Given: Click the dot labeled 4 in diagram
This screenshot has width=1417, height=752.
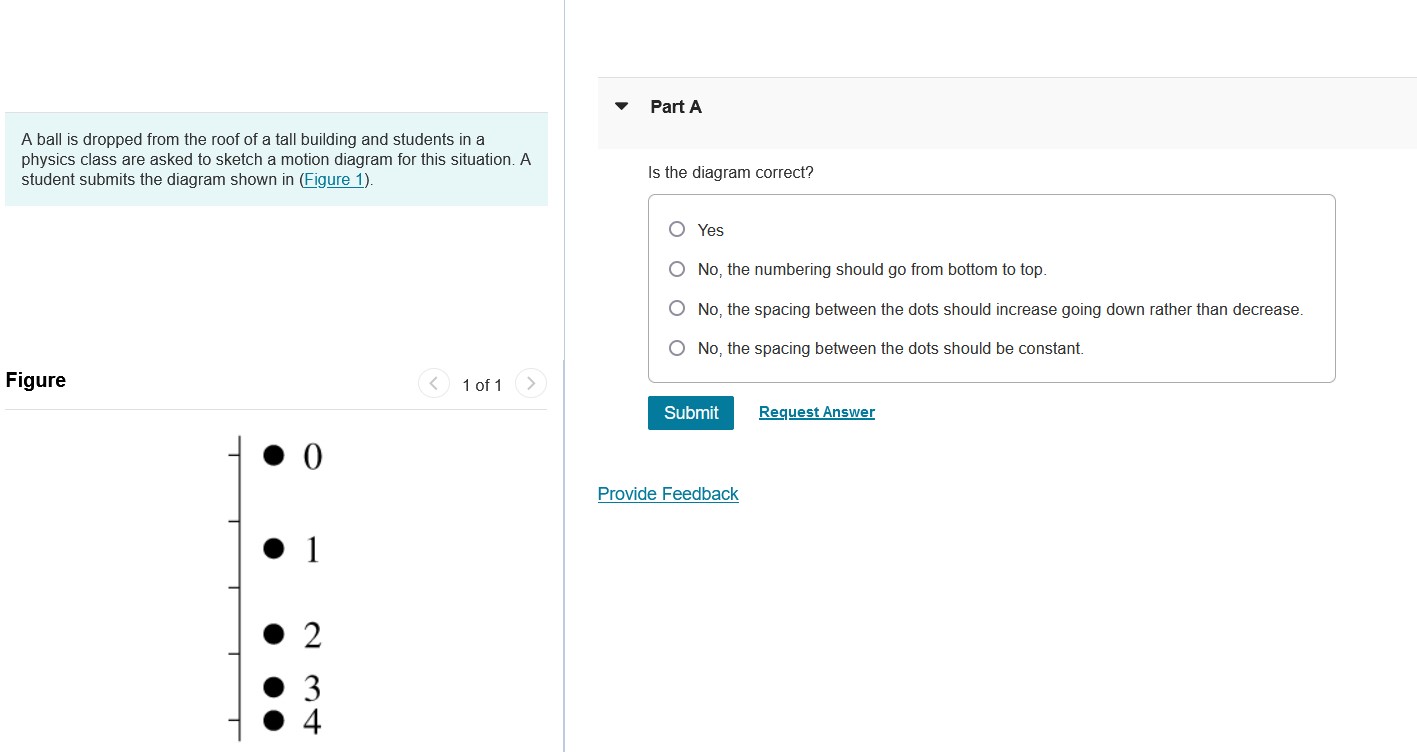Looking at the screenshot, I should [x=274, y=719].
